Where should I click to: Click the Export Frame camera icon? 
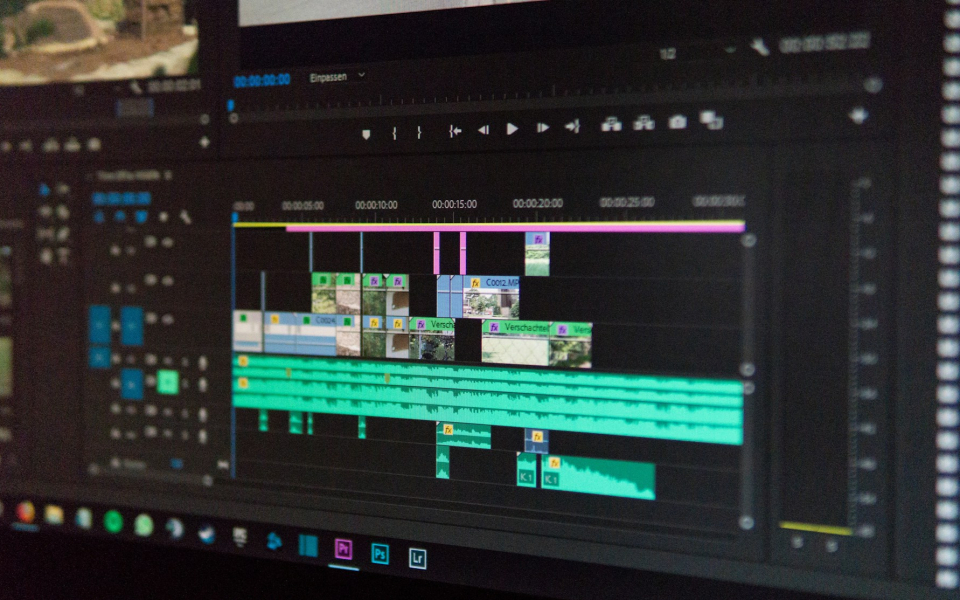tap(677, 122)
